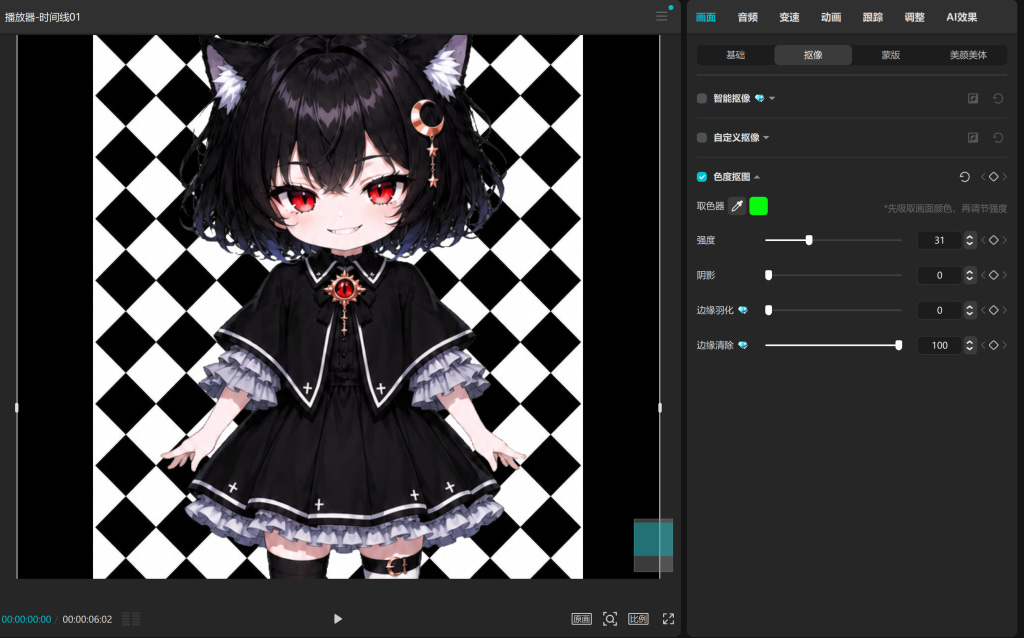
Task: Click the audio level grid icon by timecode
Action: click(x=131, y=618)
